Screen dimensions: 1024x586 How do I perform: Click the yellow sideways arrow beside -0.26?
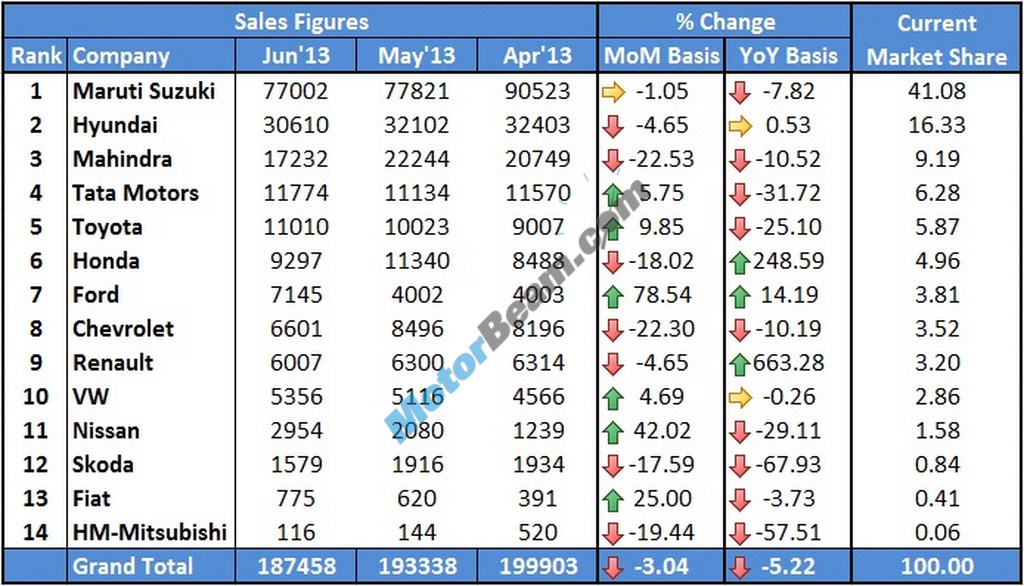pyautogui.click(x=740, y=398)
